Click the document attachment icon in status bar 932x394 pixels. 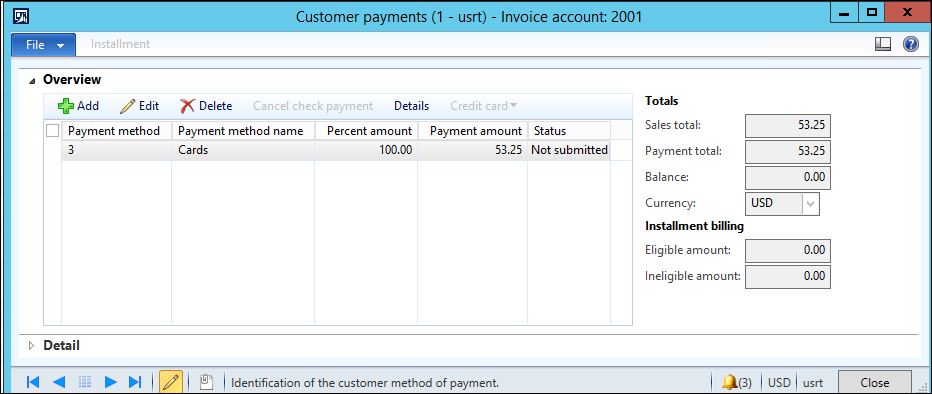coord(206,382)
